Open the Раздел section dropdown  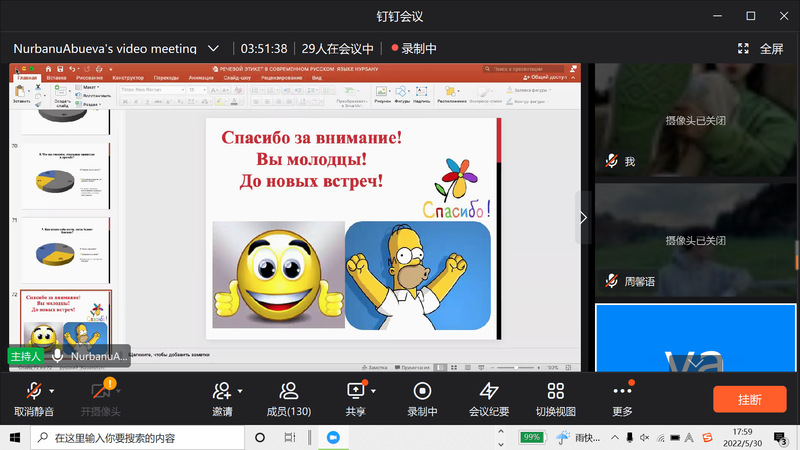pos(88,104)
